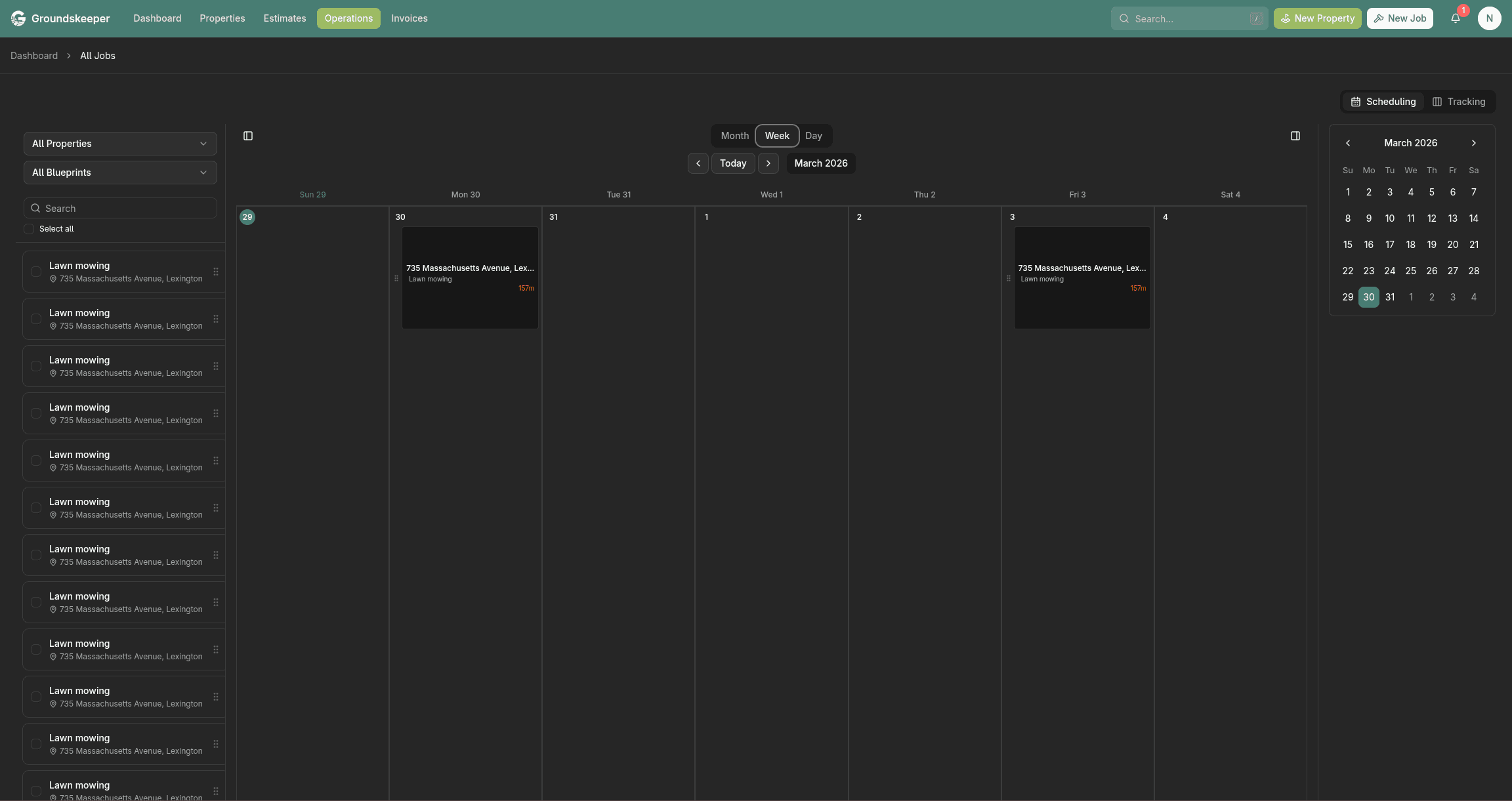Viewport: 1512px width, 801px height.
Task: Go to next month in mini calendar
Action: 1474,143
